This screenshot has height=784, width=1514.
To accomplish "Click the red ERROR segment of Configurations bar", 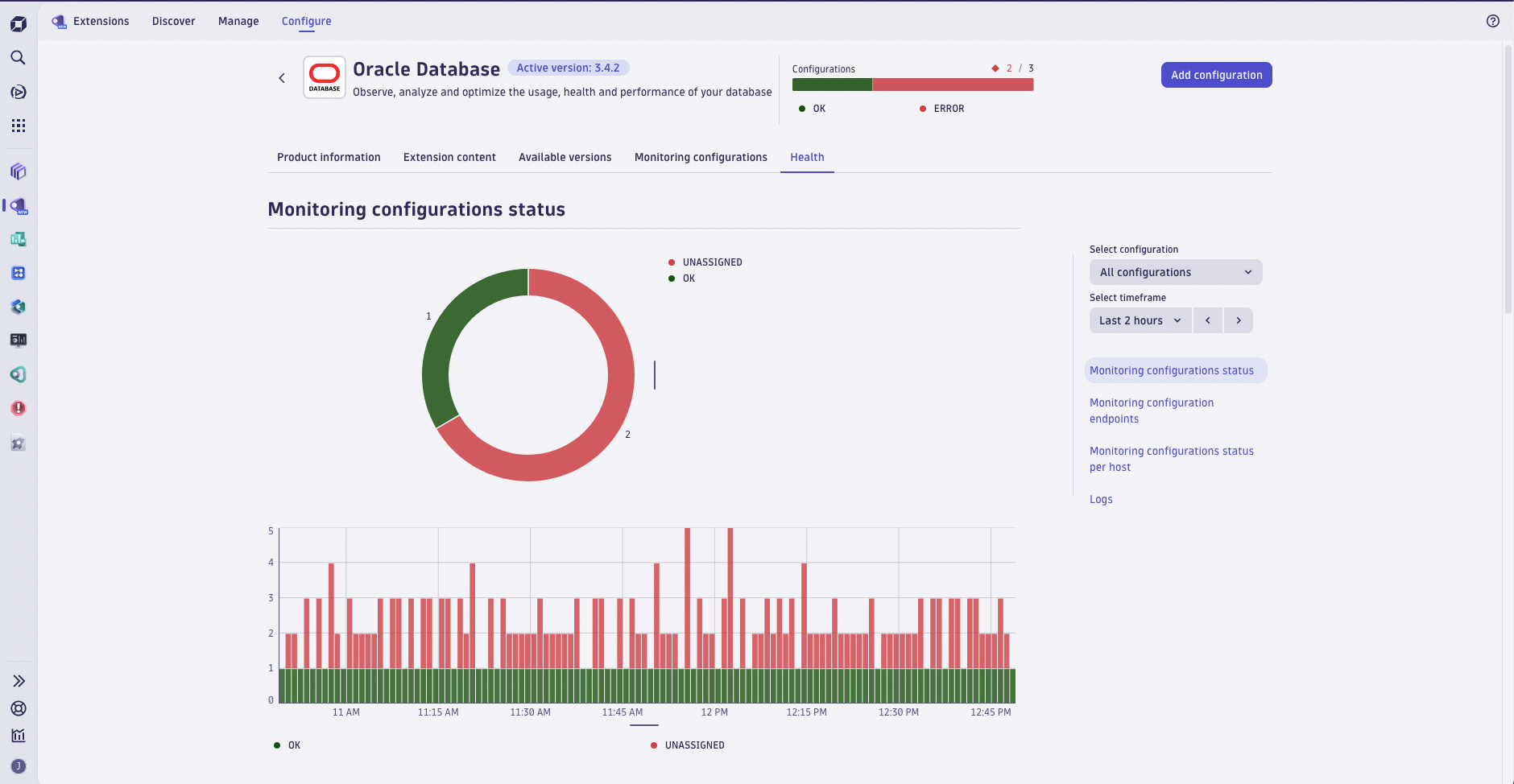I will pos(953,85).
